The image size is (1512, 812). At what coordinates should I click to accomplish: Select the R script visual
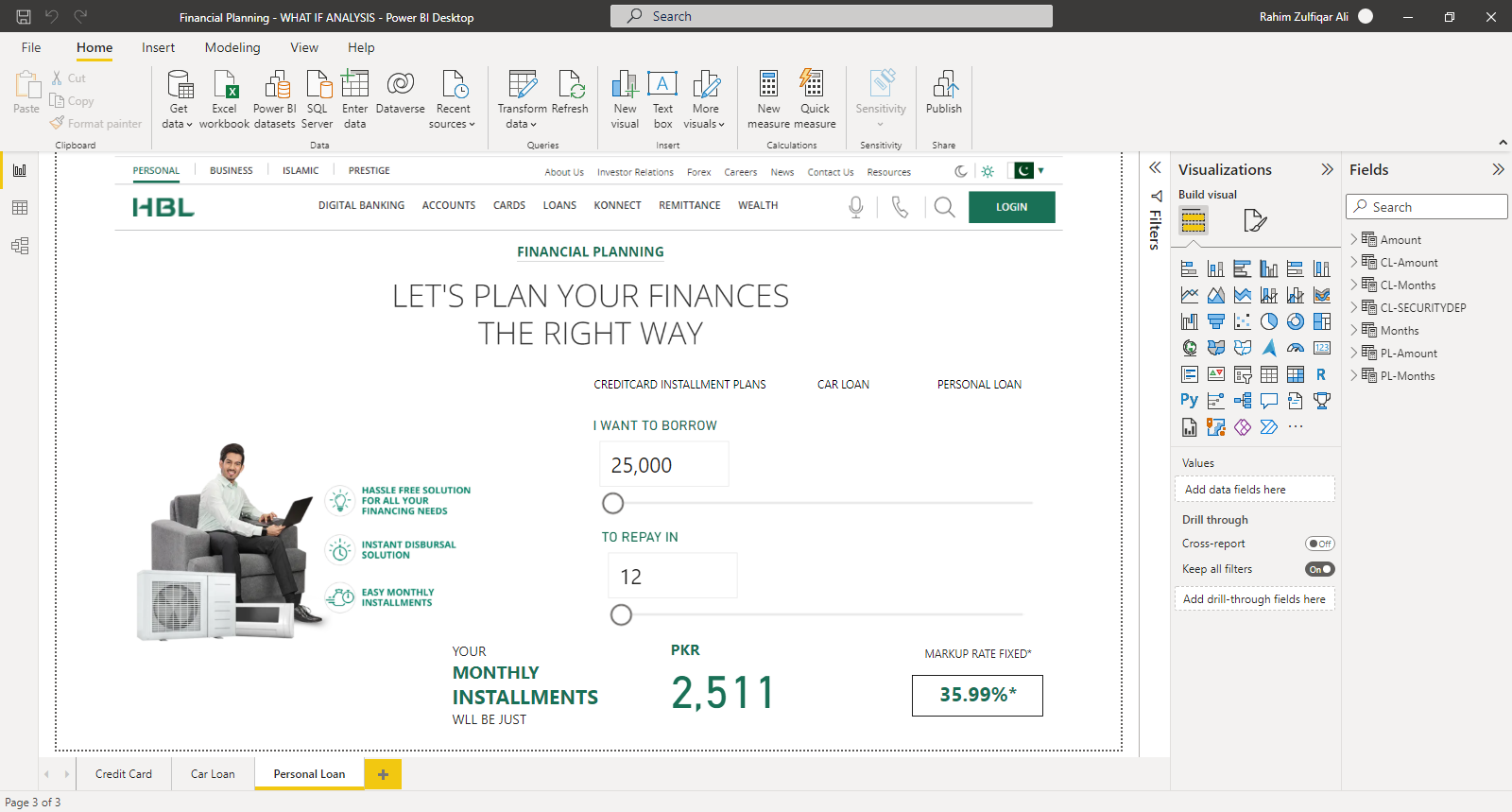[1322, 374]
